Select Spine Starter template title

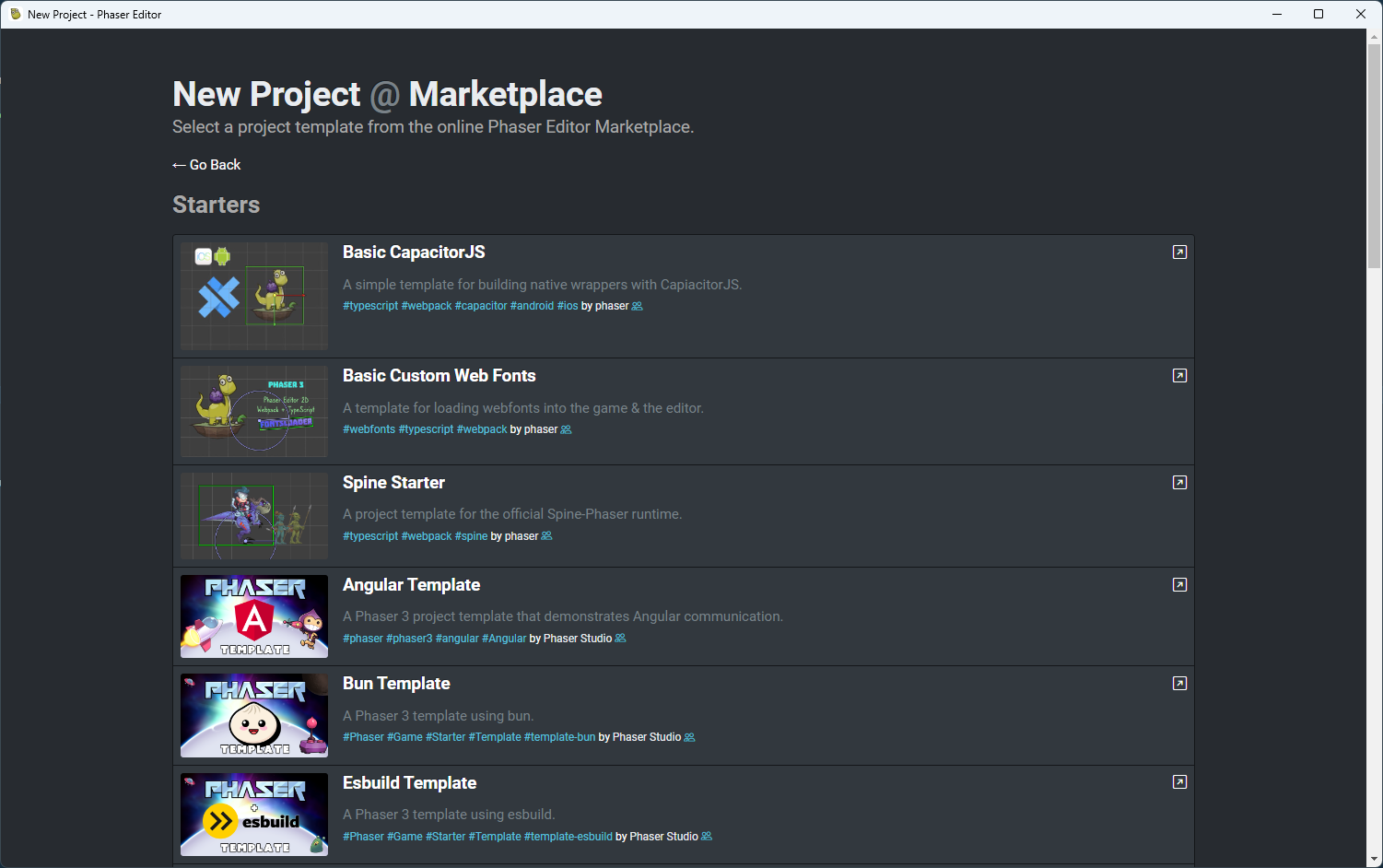393,483
